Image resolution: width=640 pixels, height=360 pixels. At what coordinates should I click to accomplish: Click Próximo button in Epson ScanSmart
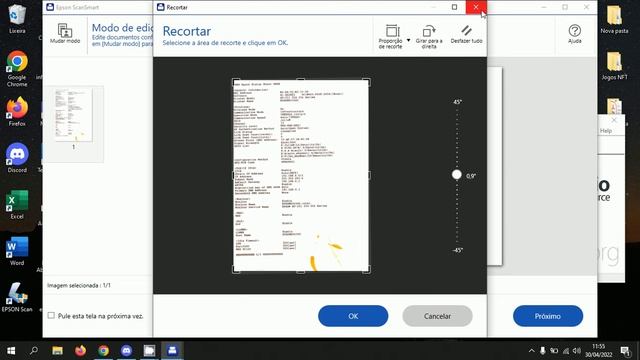click(548, 316)
